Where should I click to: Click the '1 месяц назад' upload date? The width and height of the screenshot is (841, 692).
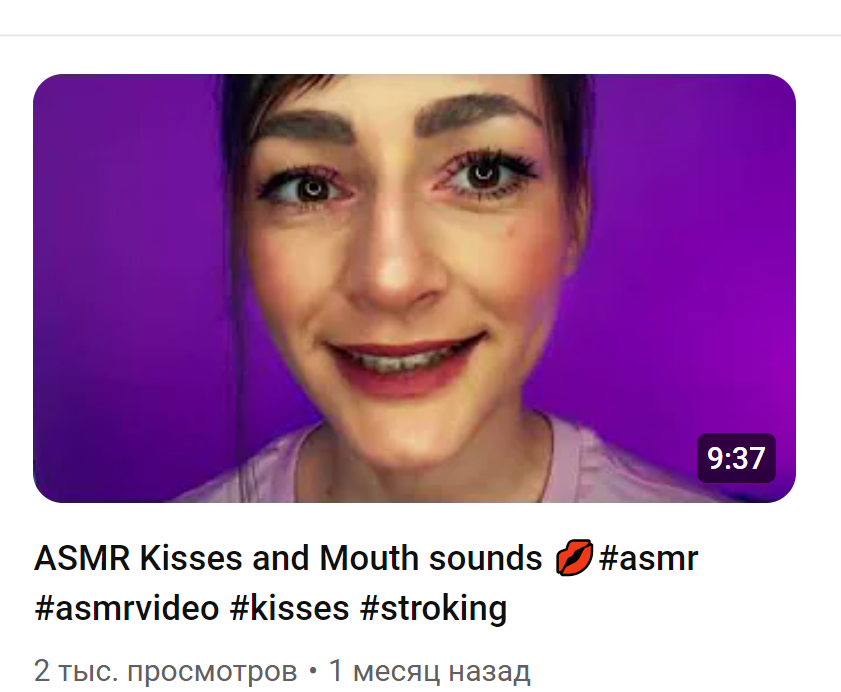click(430, 671)
